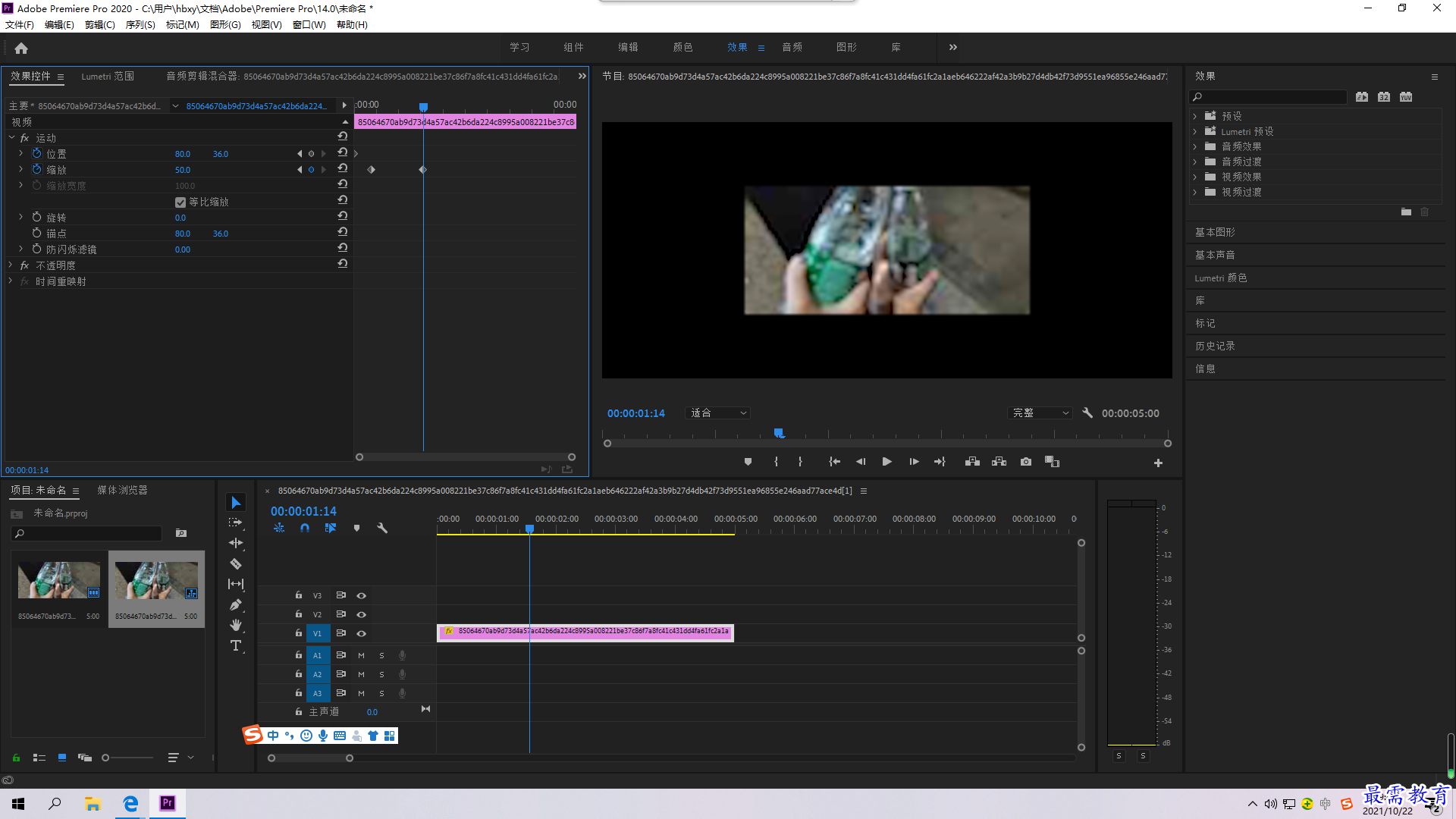Viewport: 1456px width, 819px height.
Task: Click the Extract button
Action: click(x=999, y=462)
